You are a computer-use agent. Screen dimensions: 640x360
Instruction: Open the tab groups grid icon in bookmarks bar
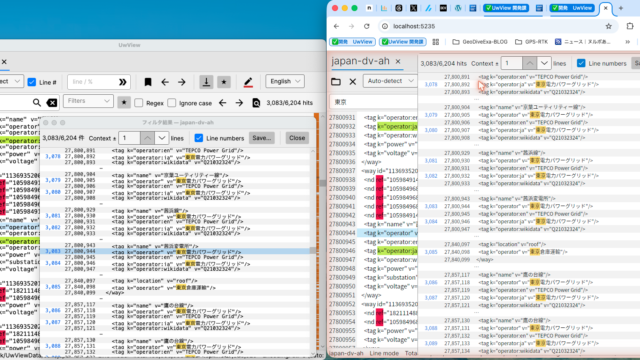[x=436, y=42]
